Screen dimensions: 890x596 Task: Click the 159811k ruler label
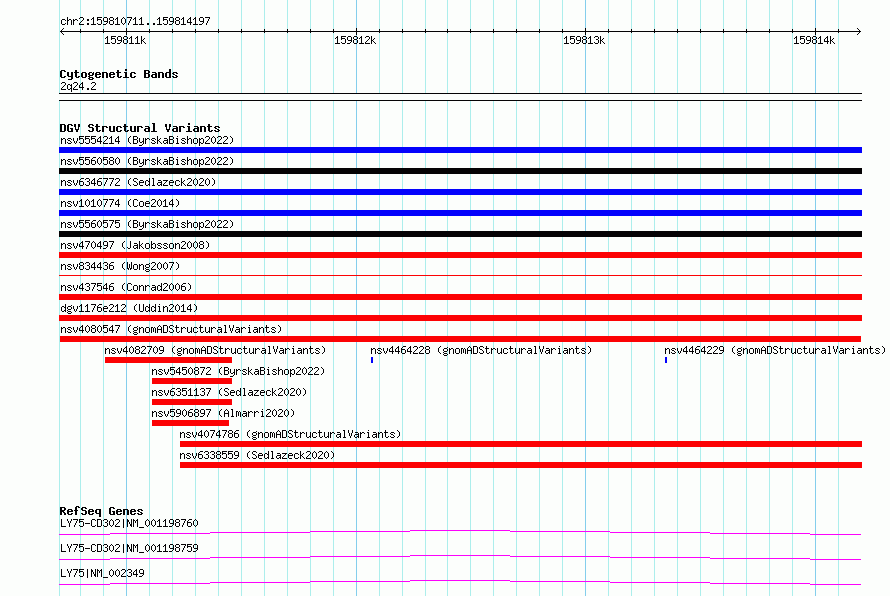click(125, 40)
